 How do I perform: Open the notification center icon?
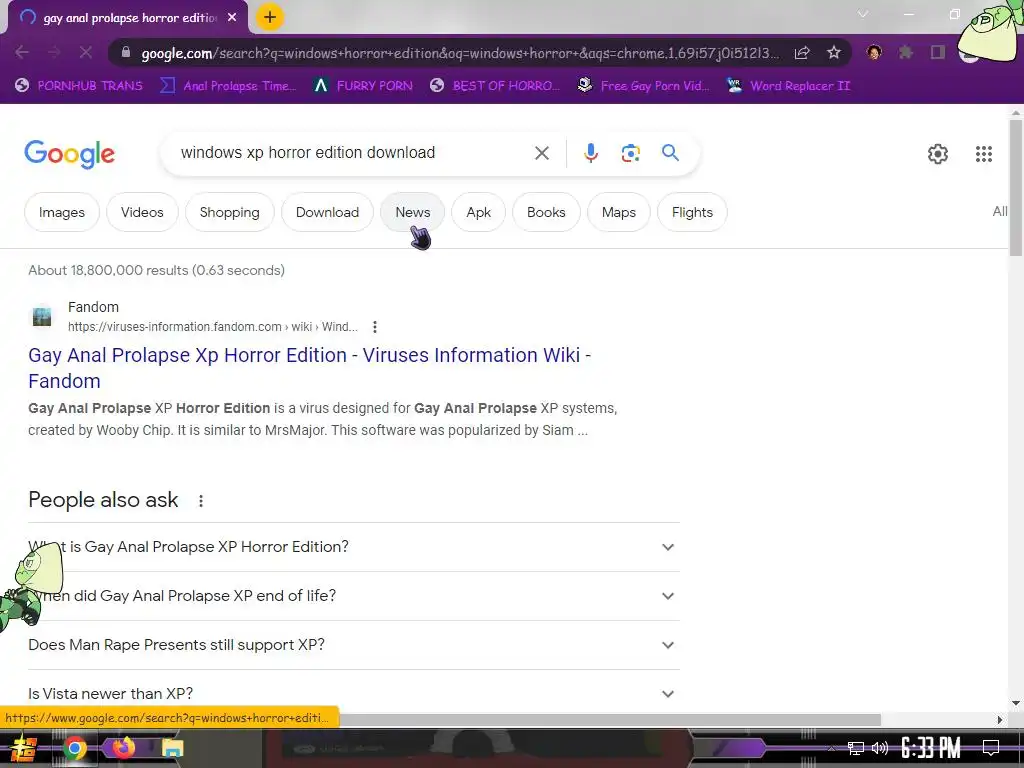991,748
